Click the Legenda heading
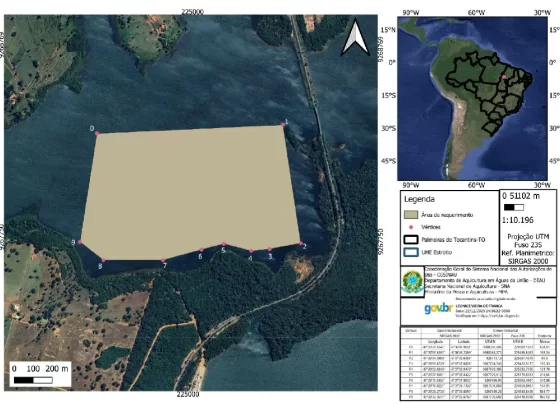Image resolution: width=560 pixels, height=404 pixels. click(x=419, y=199)
